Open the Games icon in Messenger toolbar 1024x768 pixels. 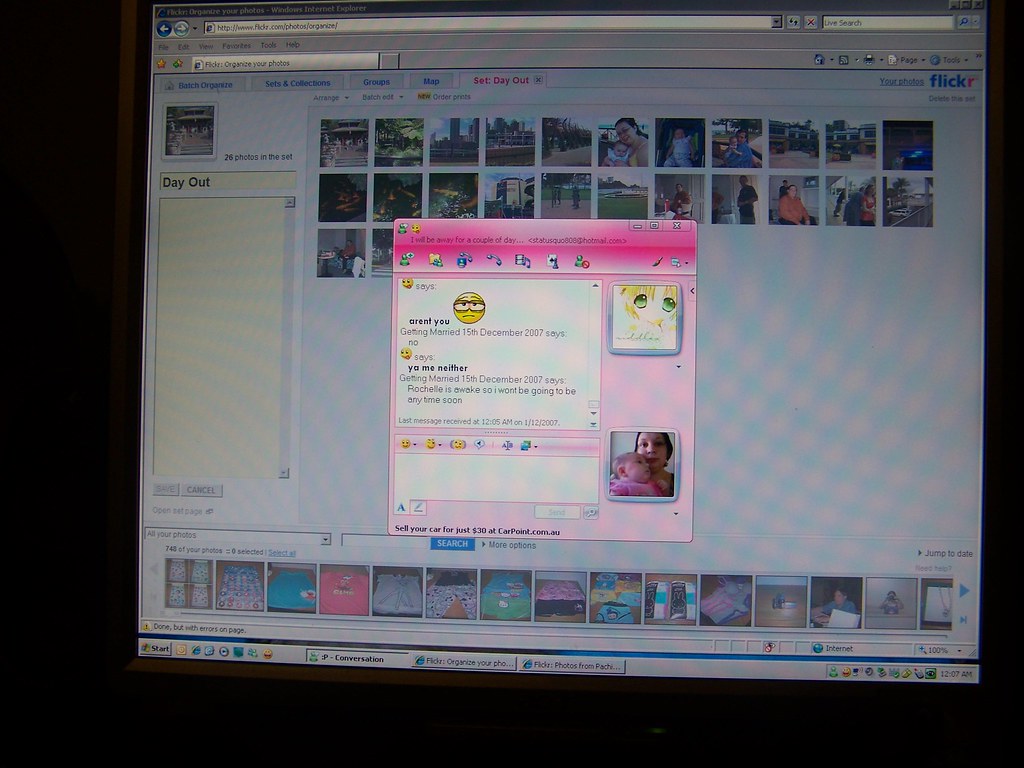(552, 262)
